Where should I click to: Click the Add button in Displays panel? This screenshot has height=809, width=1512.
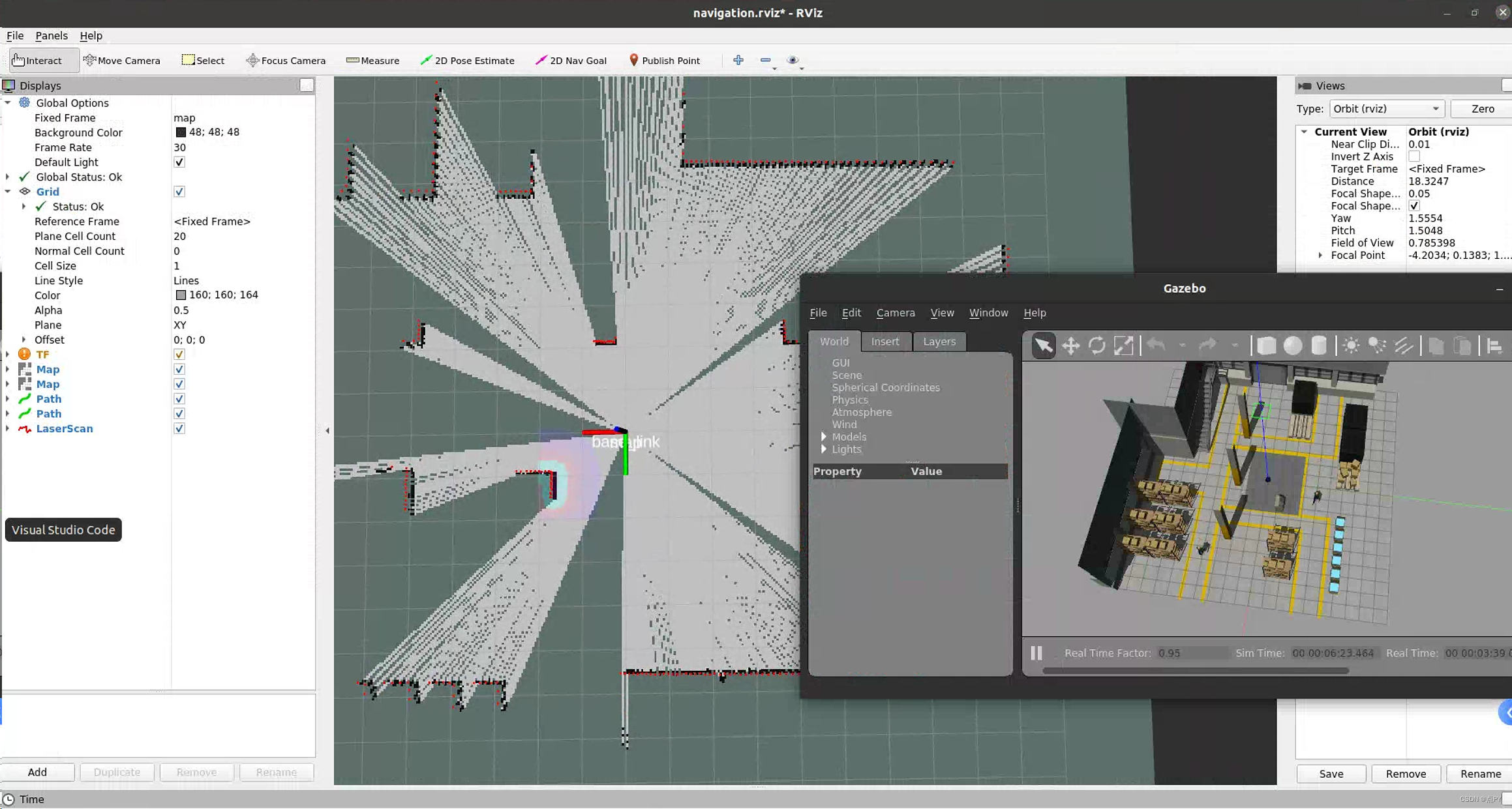[x=37, y=772]
